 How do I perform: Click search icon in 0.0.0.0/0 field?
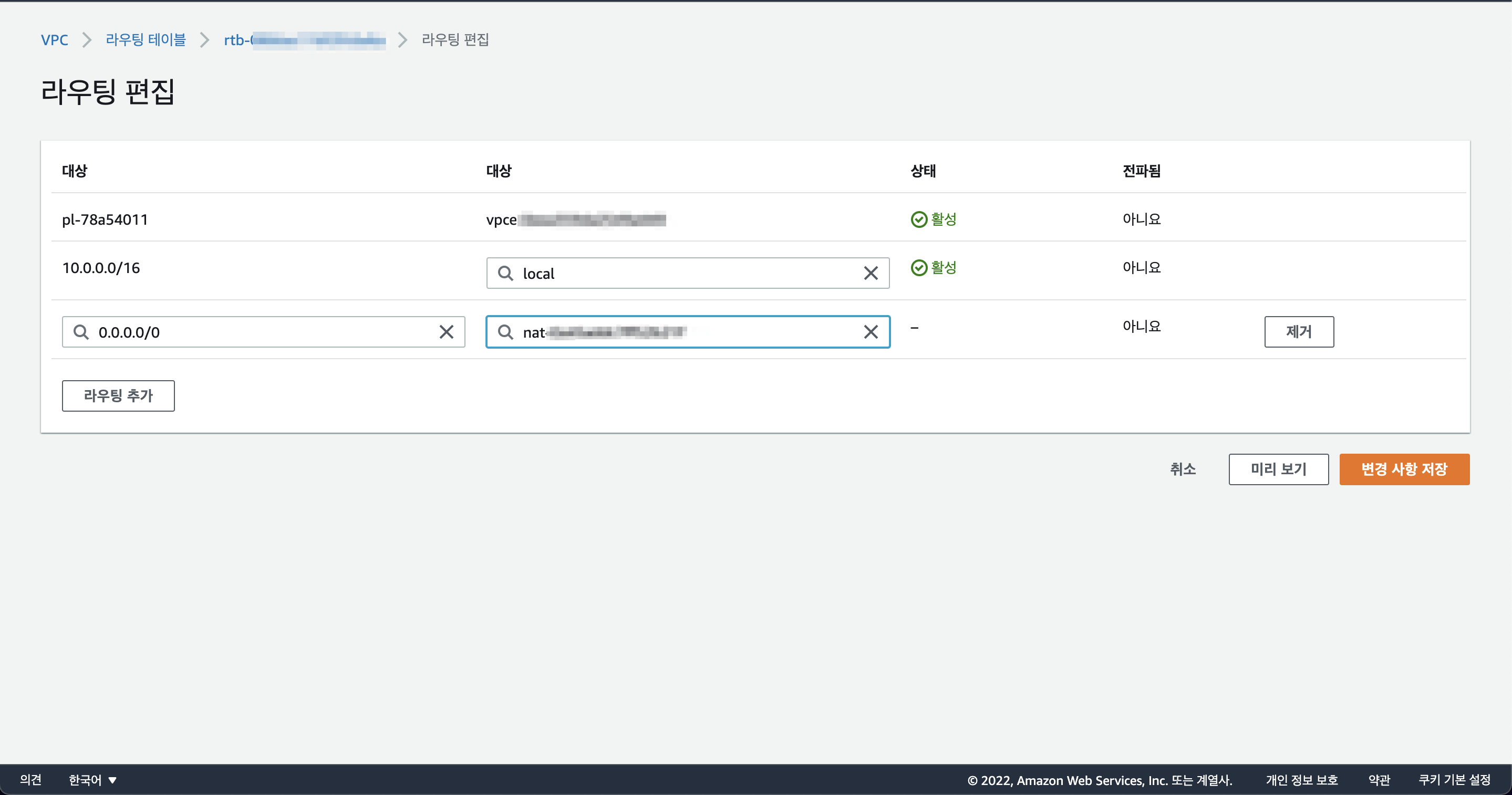[81, 332]
